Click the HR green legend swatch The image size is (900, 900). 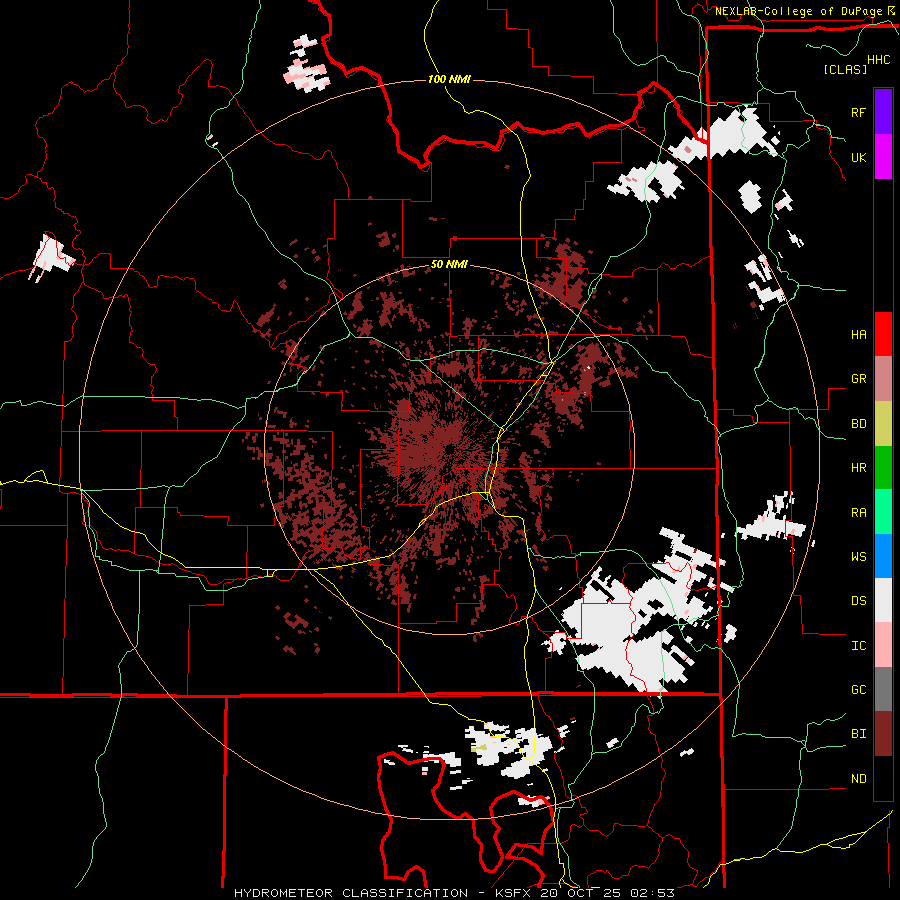883,468
